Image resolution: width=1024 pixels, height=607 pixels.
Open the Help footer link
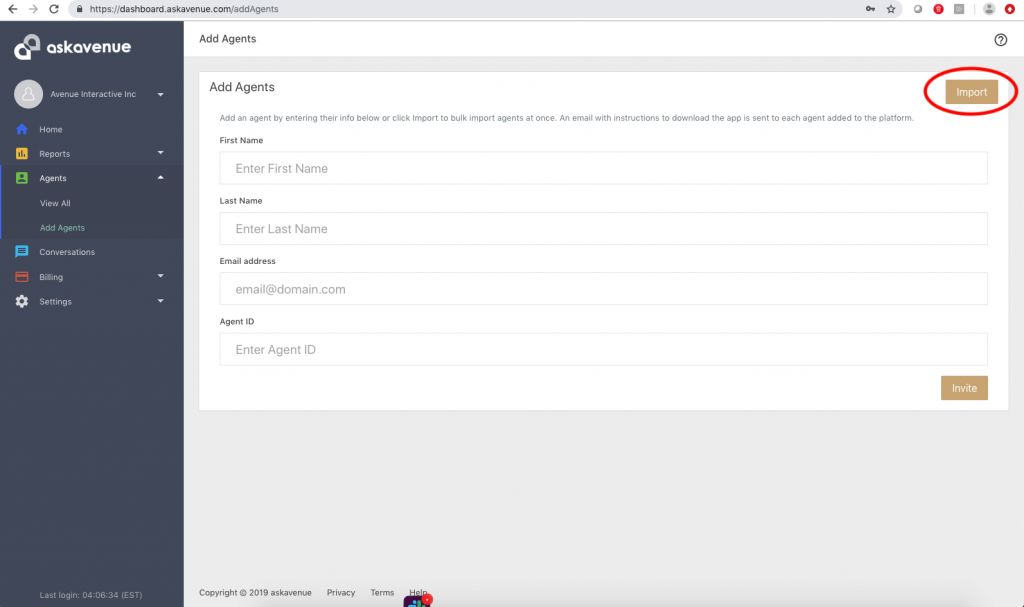click(x=418, y=593)
